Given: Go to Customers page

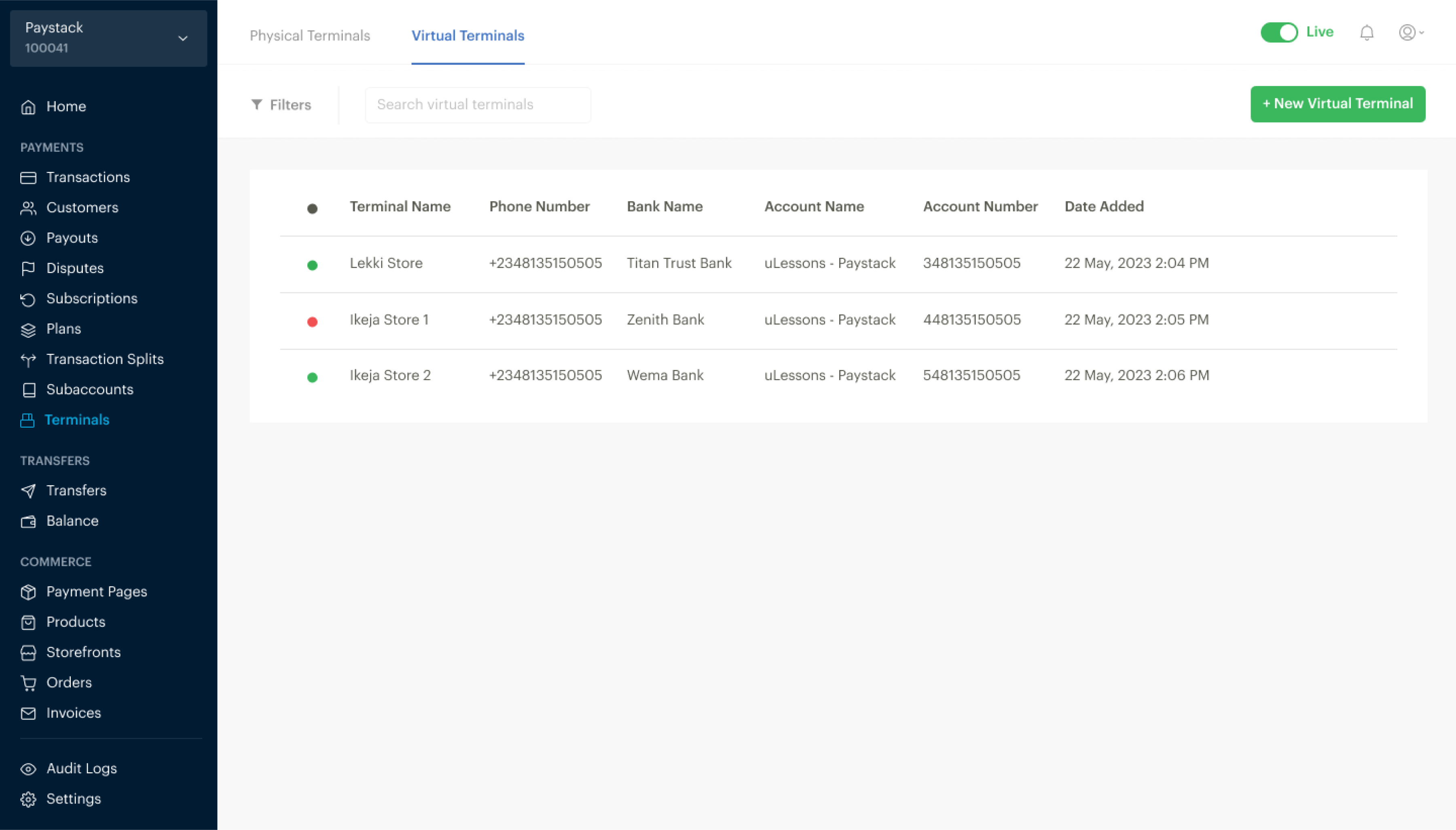Looking at the screenshot, I should [x=82, y=207].
